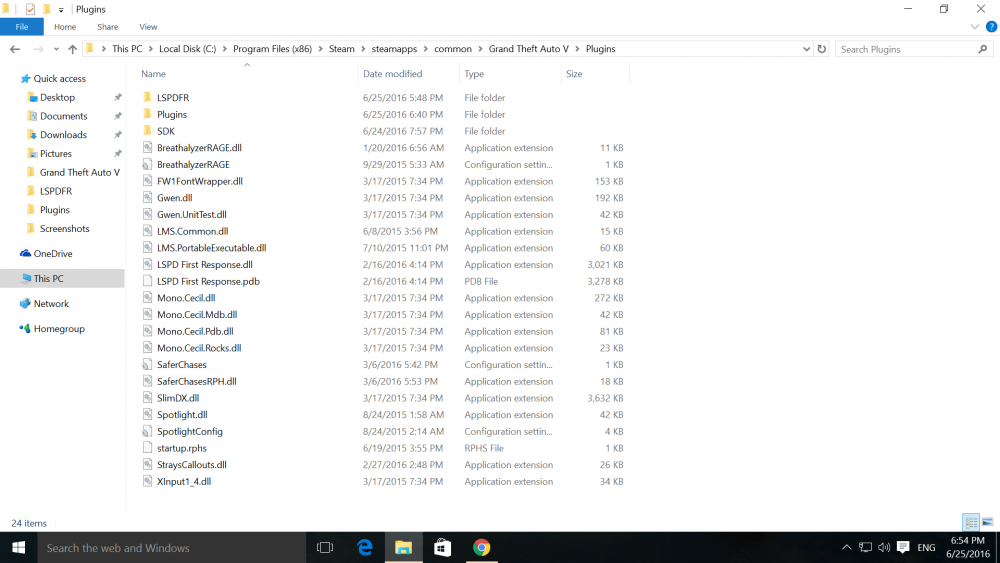
Task: Open Task View on taskbar
Action: [x=325, y=548]
